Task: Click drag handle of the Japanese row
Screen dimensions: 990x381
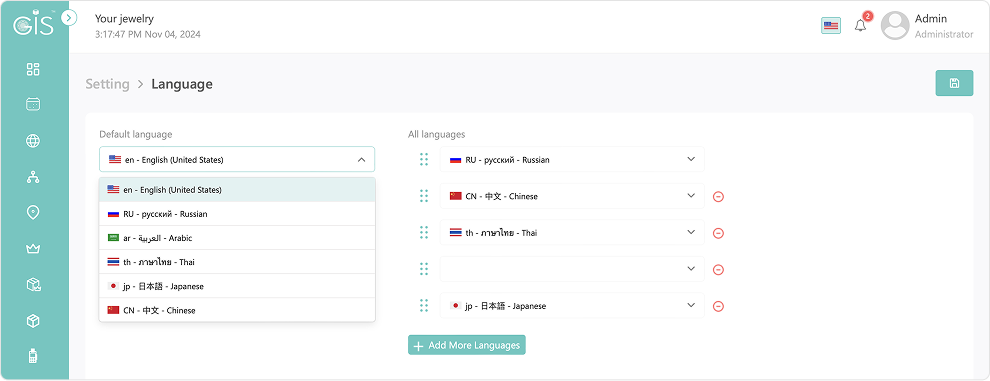Action: (424, 306)
